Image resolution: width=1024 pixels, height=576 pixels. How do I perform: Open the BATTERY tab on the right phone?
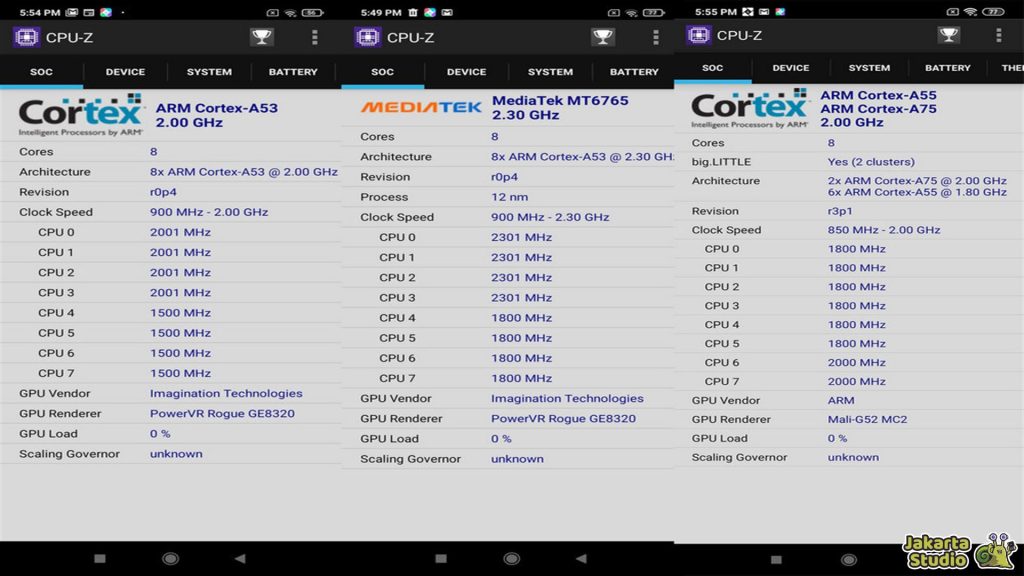point(947,68)
